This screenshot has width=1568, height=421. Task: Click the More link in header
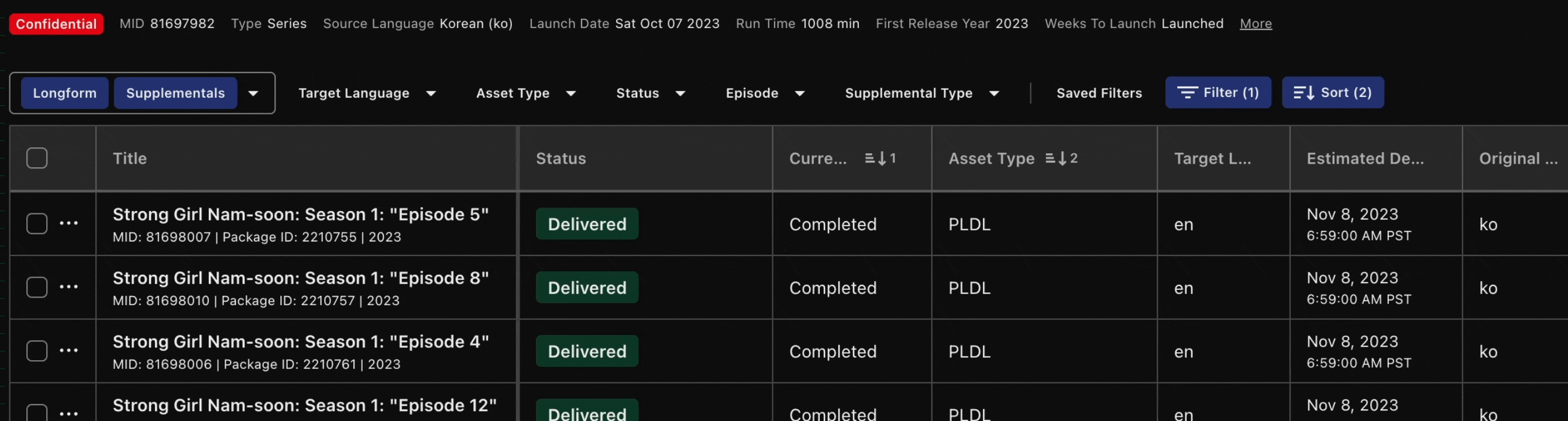click(1256, 24)
